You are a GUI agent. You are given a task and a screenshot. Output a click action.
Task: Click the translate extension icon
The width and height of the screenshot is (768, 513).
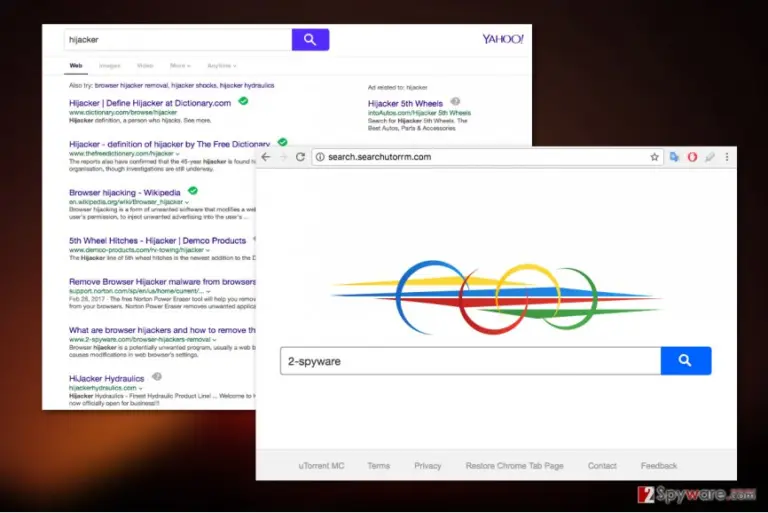[x=674, y=157]
